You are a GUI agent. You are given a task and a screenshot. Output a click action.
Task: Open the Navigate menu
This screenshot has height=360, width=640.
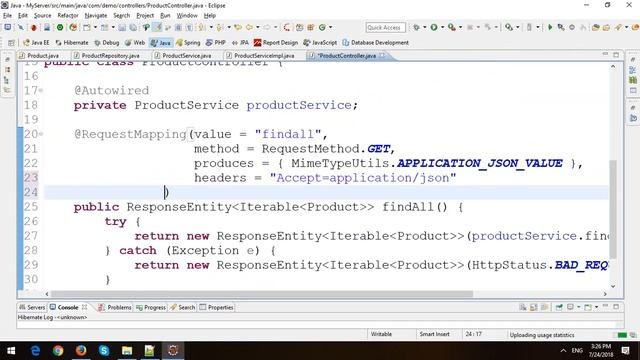coord(96,16)
